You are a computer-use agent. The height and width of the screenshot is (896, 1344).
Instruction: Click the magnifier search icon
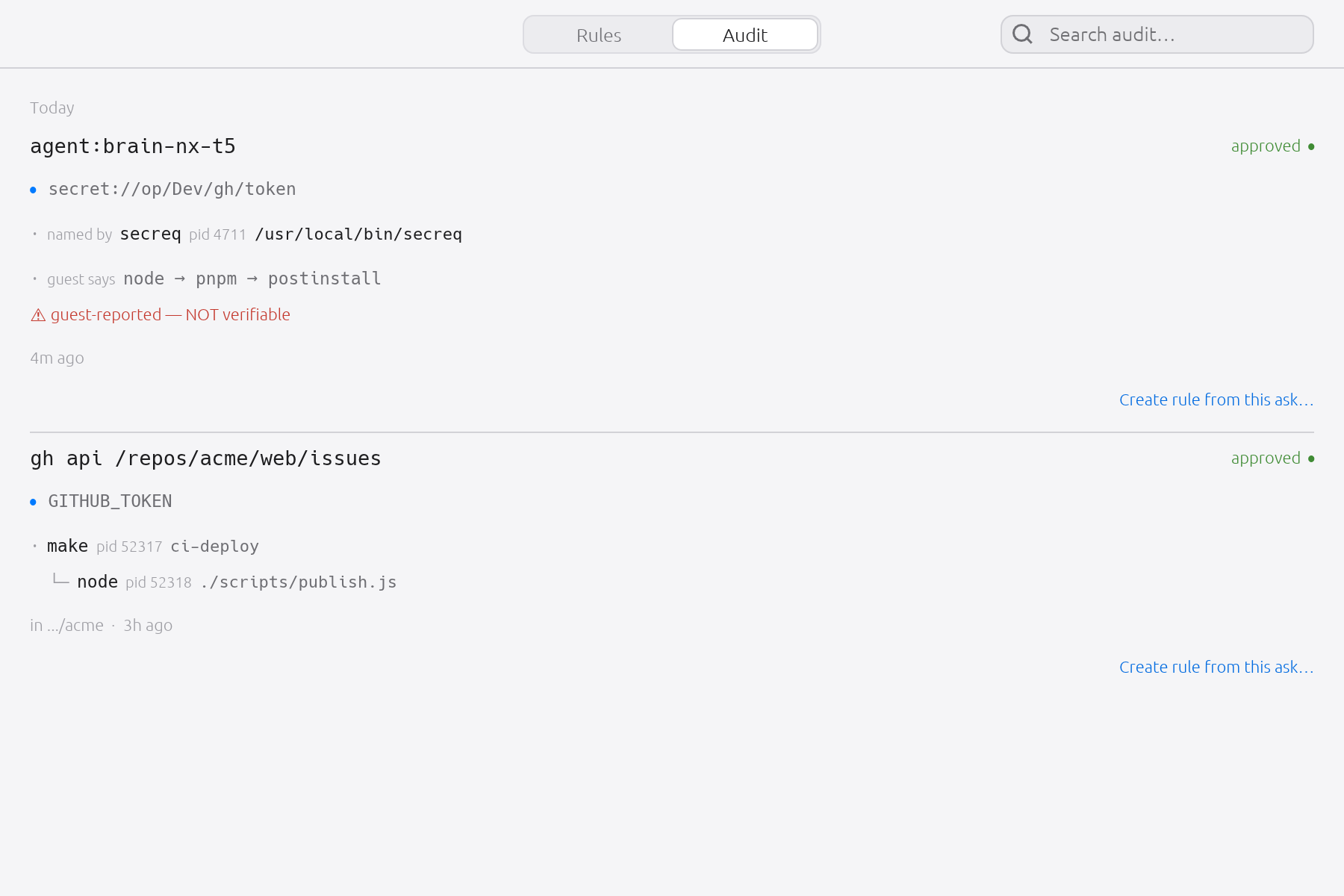(x=1022, y=34)
